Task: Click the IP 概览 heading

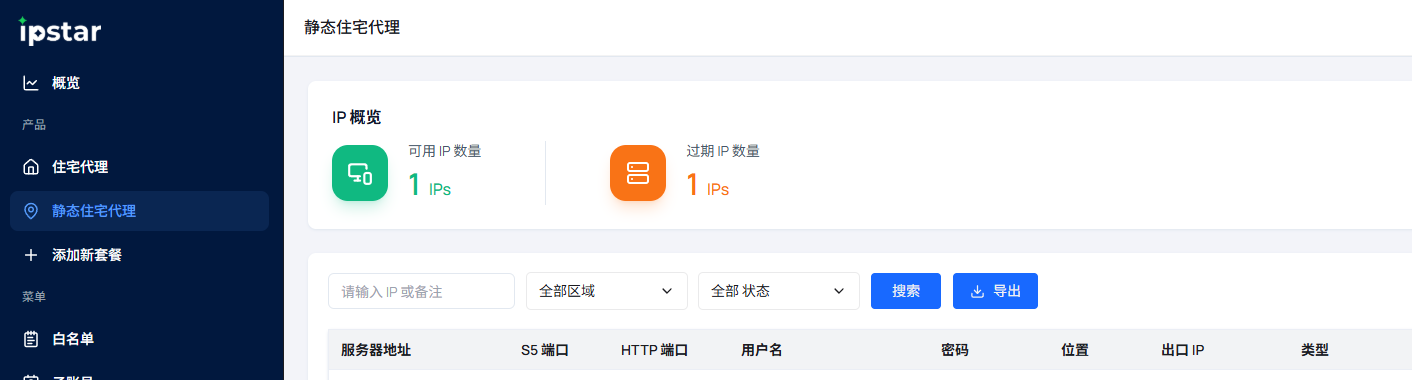Action: (356, 117)
